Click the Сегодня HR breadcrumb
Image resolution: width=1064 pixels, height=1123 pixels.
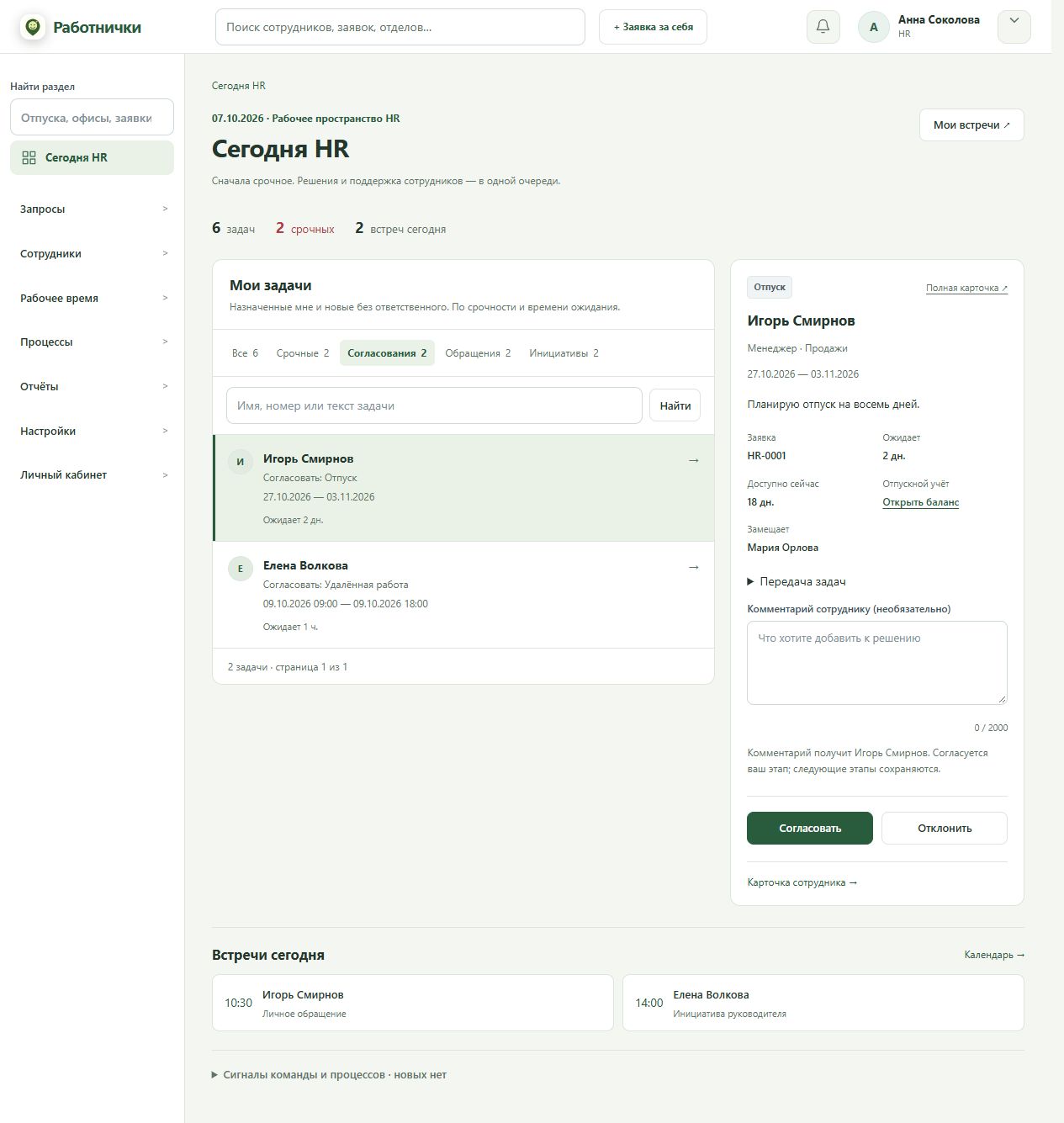pos(239,86)
